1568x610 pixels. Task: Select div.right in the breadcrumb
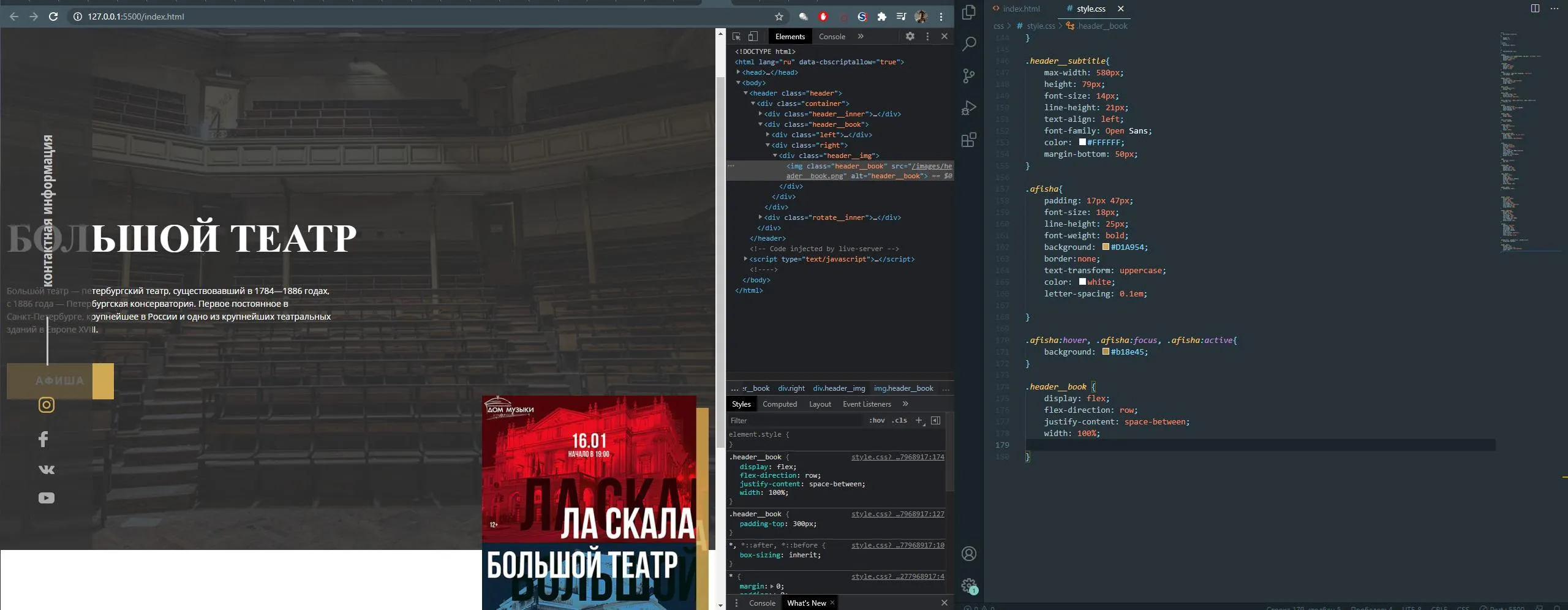[791, 388]
